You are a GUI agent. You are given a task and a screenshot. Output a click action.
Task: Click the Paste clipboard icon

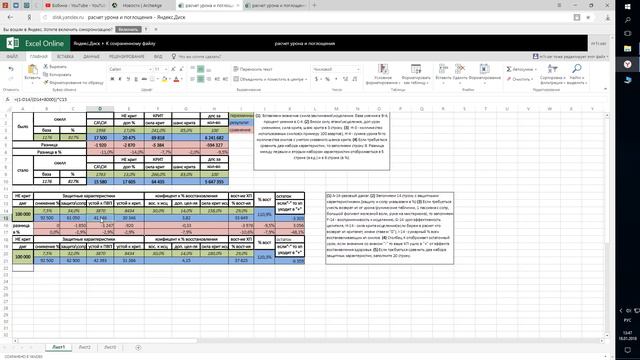point(32,70)
